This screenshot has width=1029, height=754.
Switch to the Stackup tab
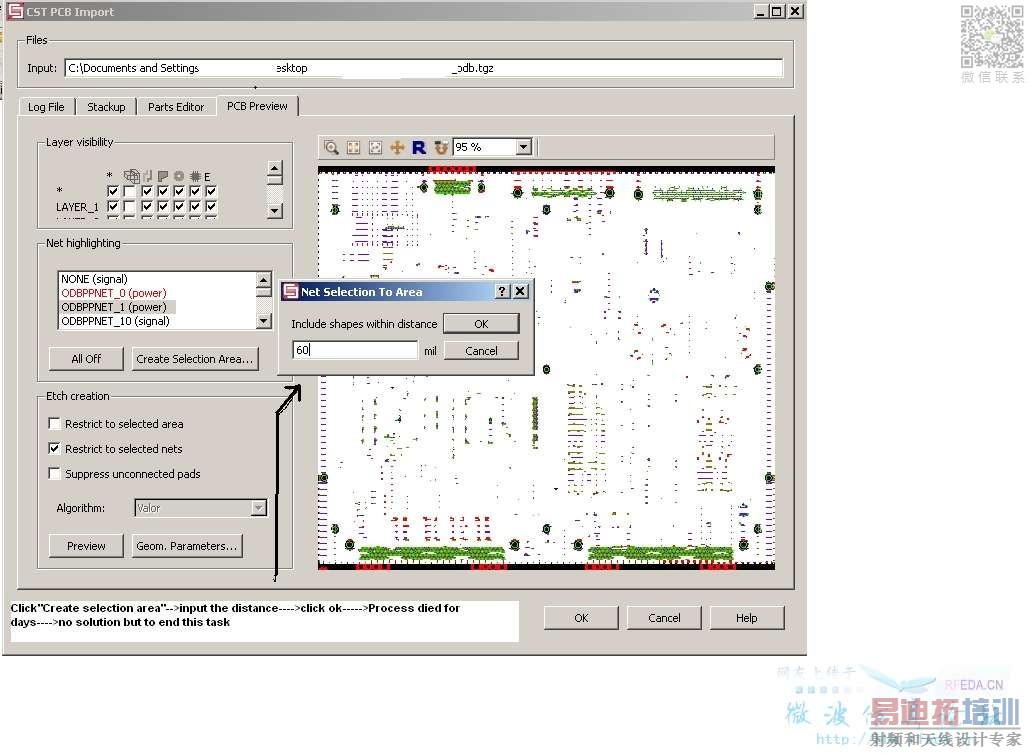(x=106, y=107)
